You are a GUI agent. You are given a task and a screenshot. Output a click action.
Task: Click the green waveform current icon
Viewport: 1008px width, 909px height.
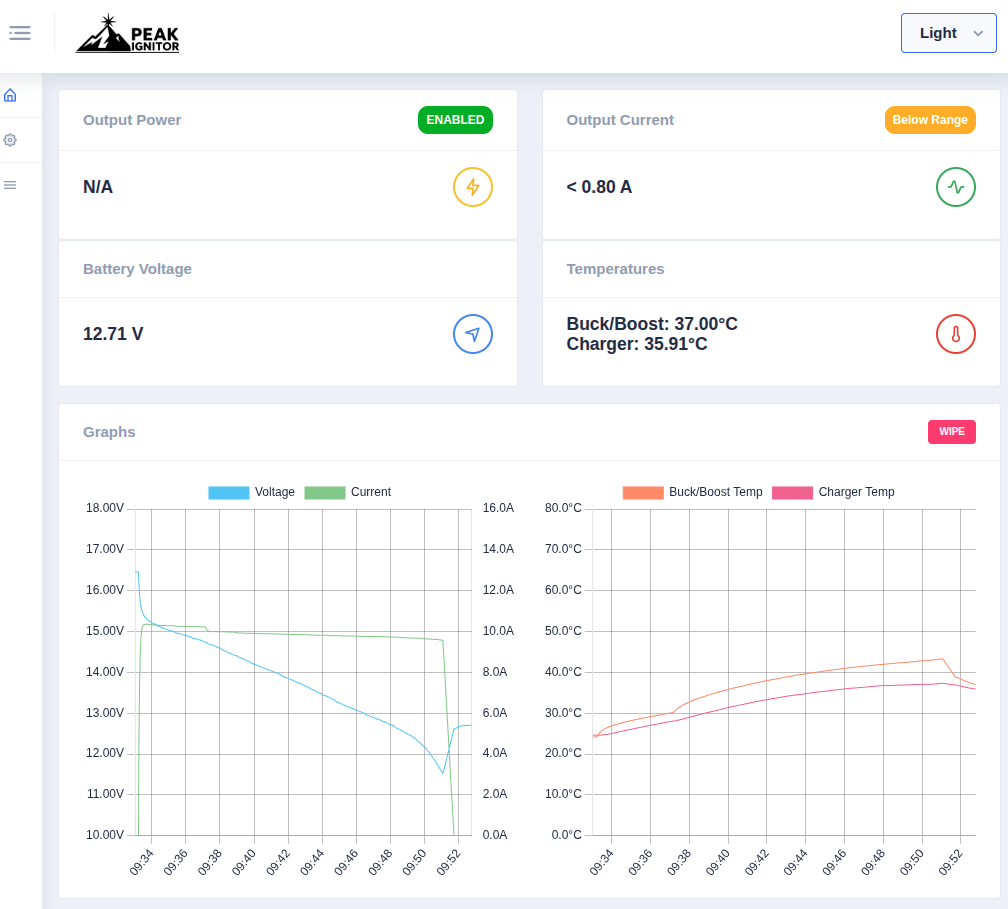point(955,187)
